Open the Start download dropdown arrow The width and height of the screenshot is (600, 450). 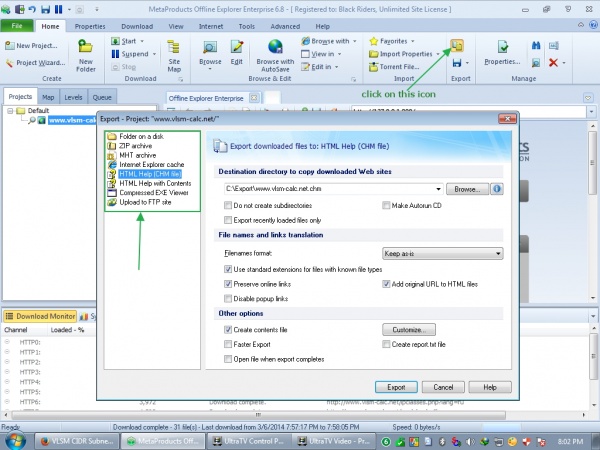point(142,41)
